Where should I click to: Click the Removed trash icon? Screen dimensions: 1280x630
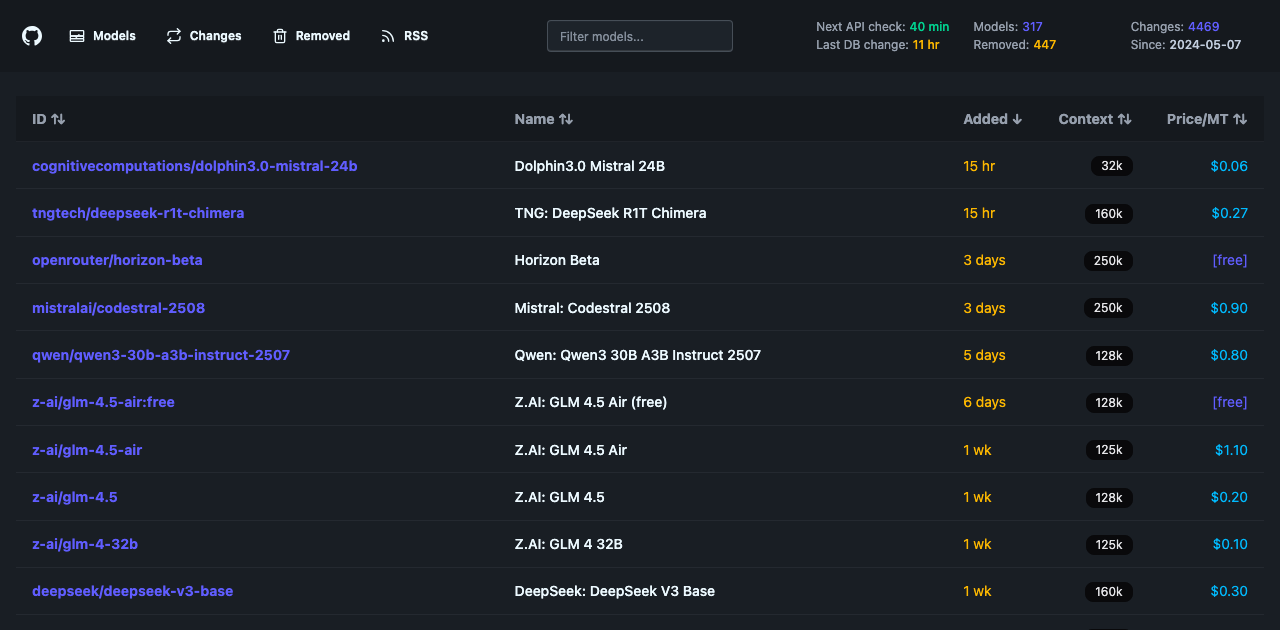click(x=278, y=35)
